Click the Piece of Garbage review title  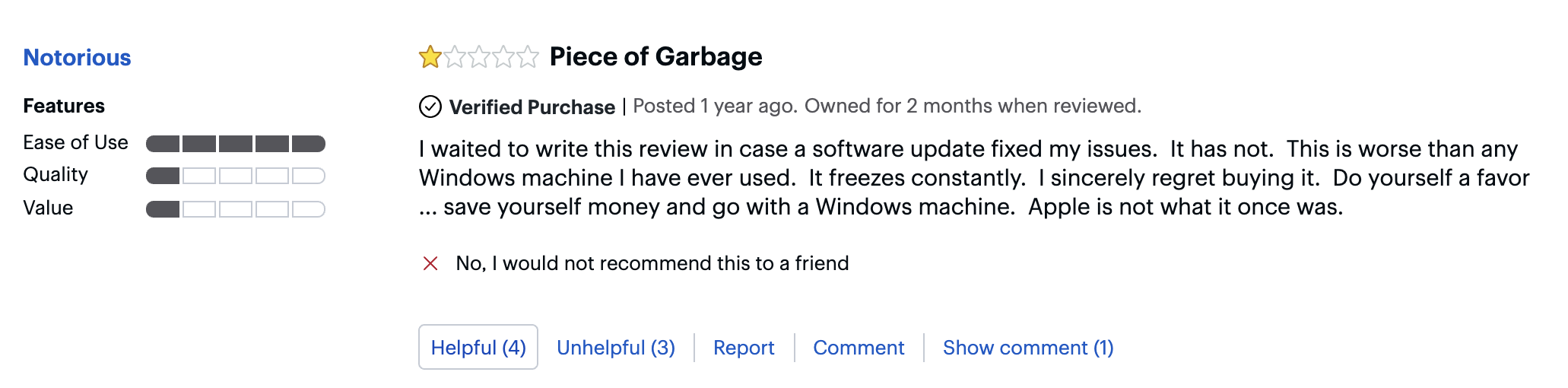(x=655, y=57)
